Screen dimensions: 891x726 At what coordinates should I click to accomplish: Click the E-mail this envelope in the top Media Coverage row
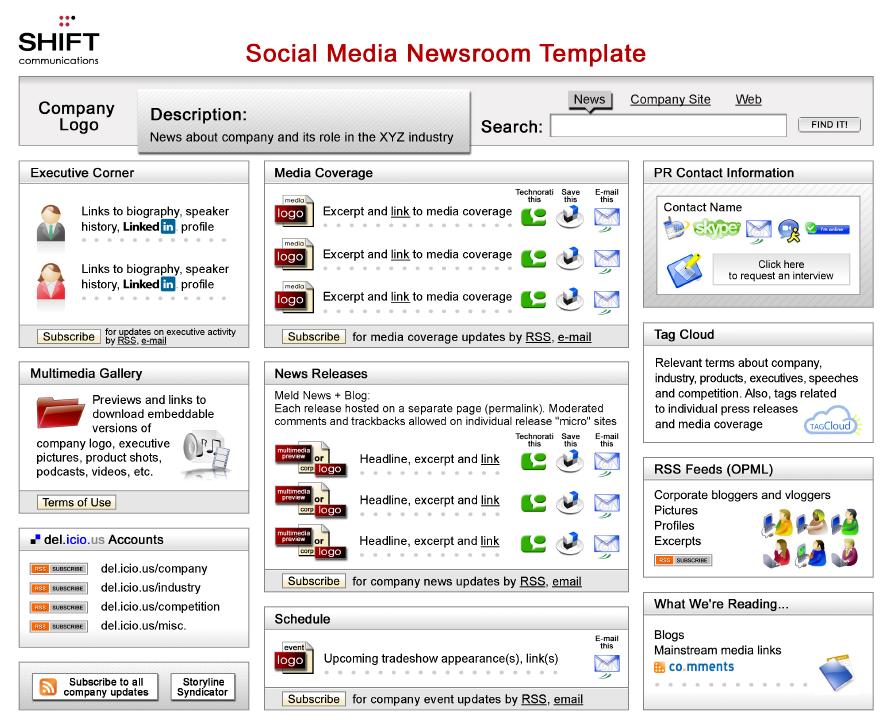point(606,218)
